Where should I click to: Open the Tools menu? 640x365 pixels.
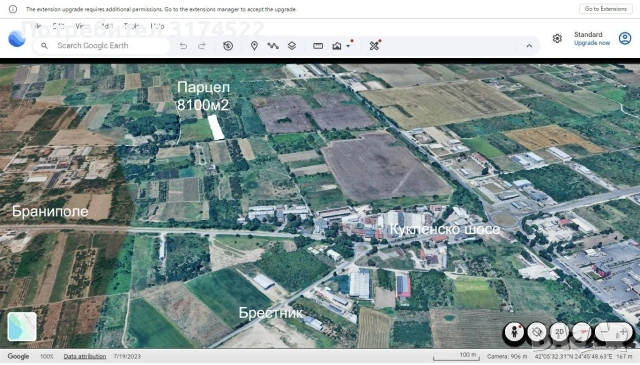click(x=131, y=26)
